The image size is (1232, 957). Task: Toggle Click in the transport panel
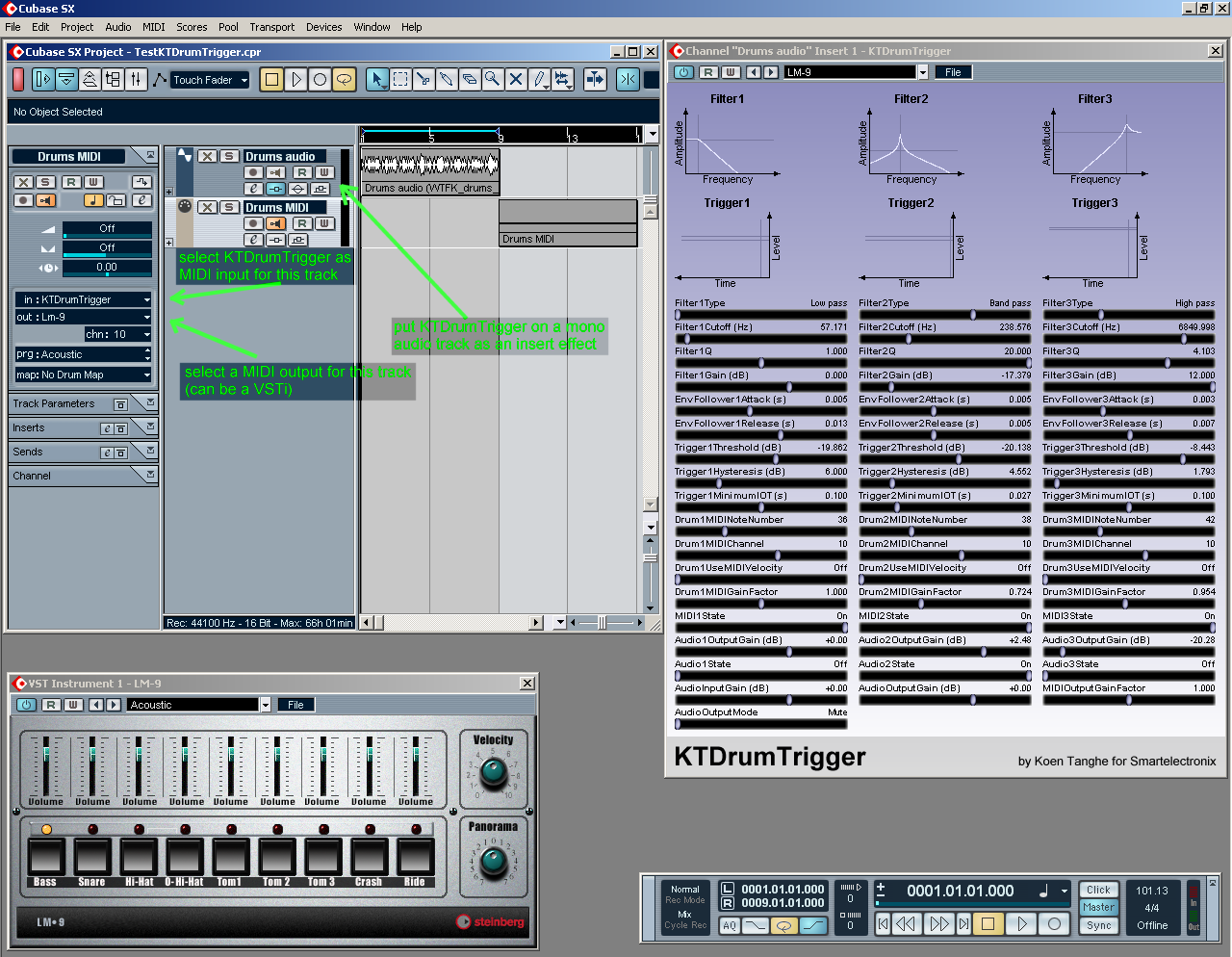[1098, 890]
